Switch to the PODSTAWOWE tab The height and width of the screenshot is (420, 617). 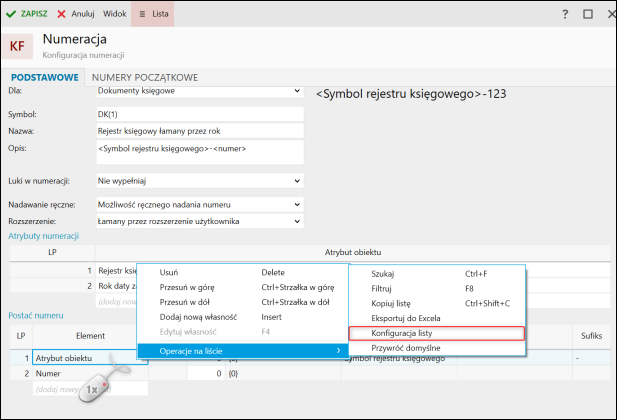[x=44, y=78]
